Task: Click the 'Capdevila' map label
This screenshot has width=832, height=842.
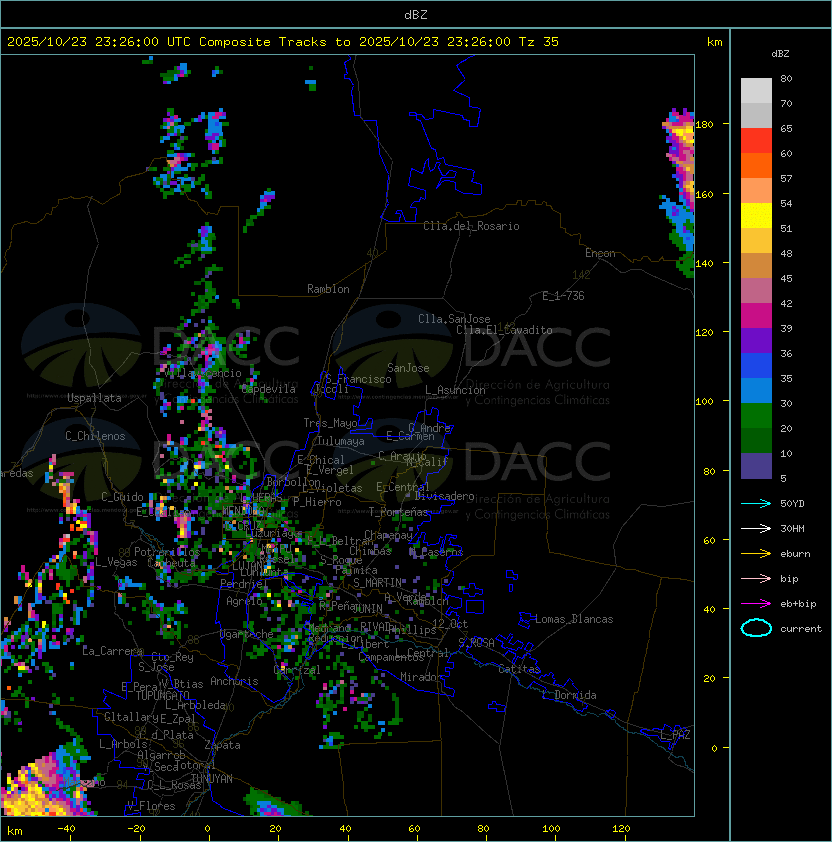Action: pos(269,389)
